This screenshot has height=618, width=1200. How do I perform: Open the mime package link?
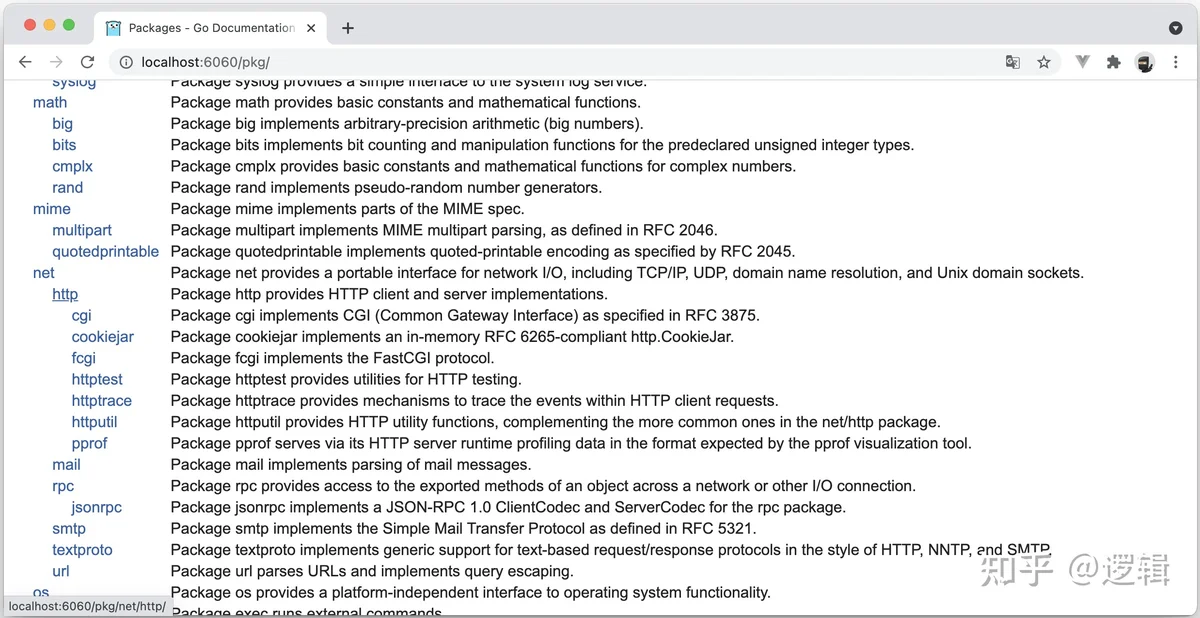52,209
